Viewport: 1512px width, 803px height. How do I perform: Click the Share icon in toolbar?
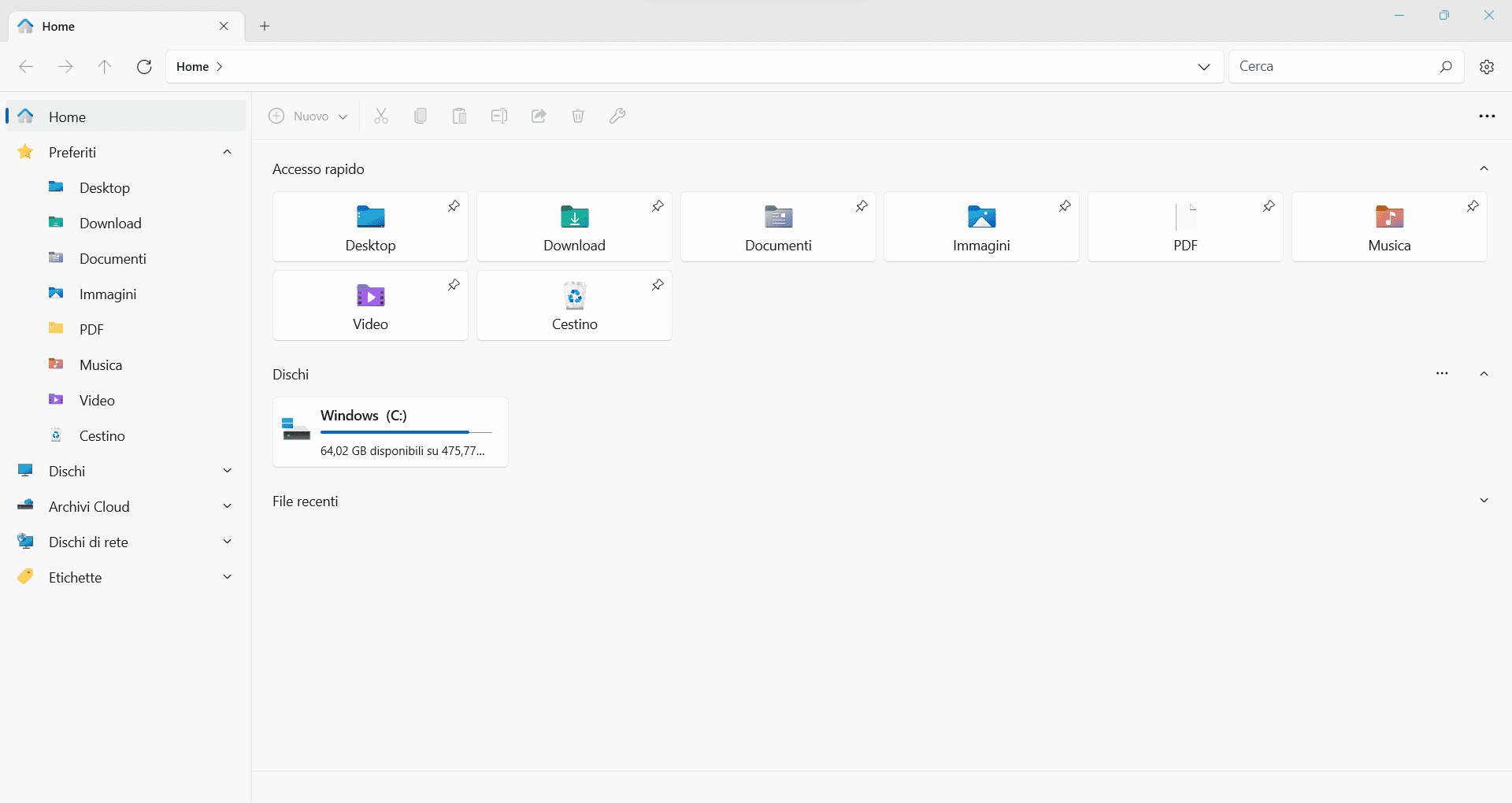point(539,117)
